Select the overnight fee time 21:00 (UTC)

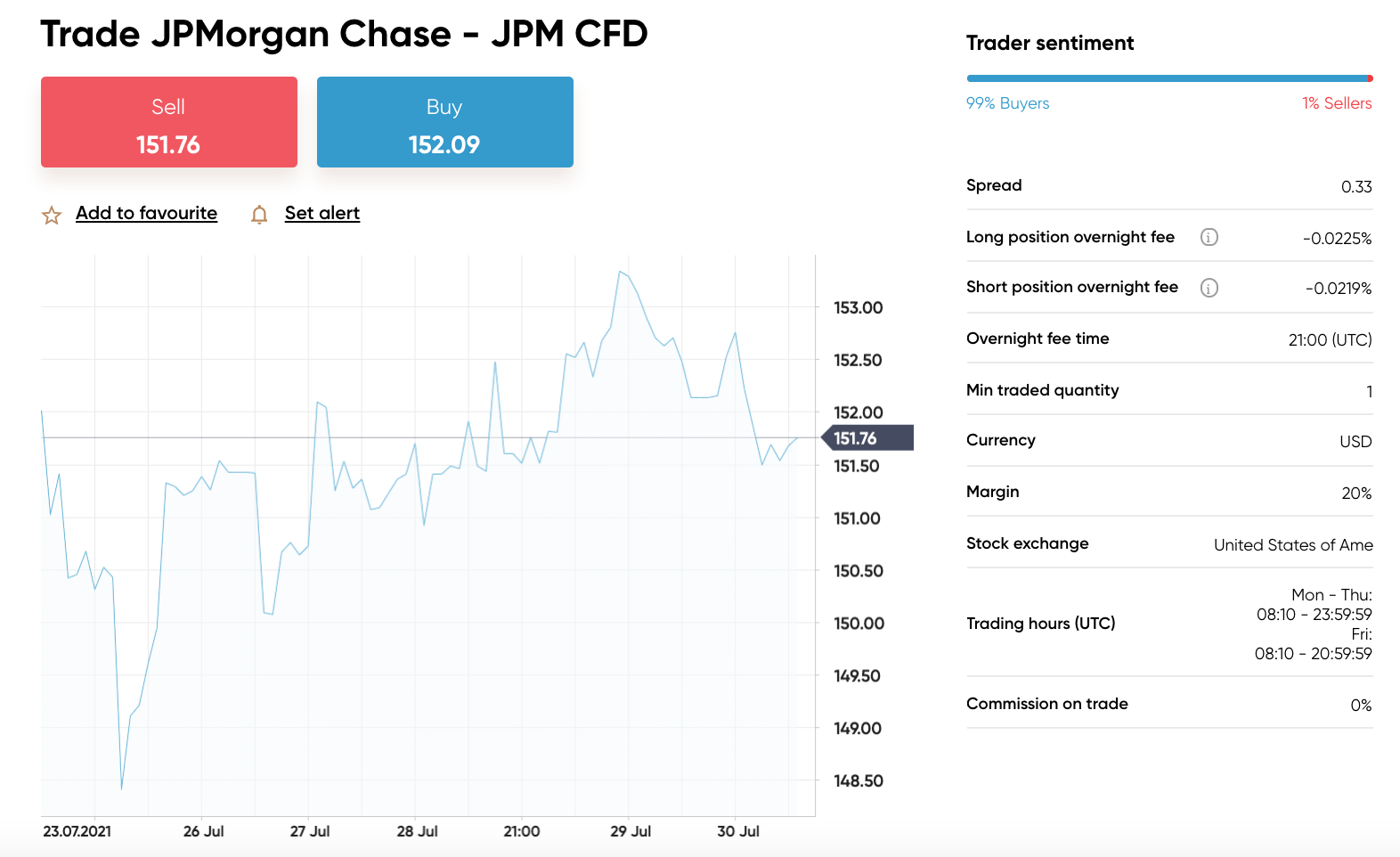pos(1330,340)
